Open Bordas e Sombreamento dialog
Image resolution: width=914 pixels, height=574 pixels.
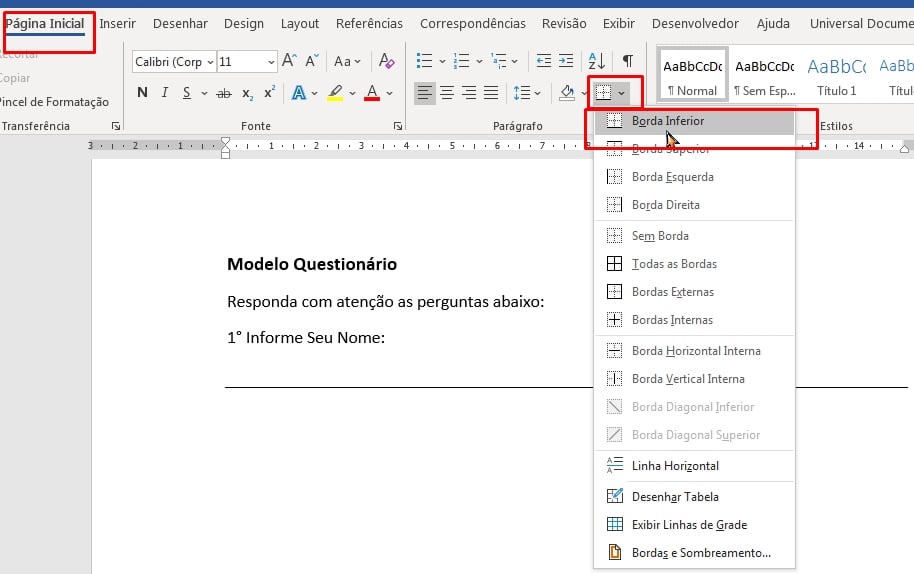694,552
